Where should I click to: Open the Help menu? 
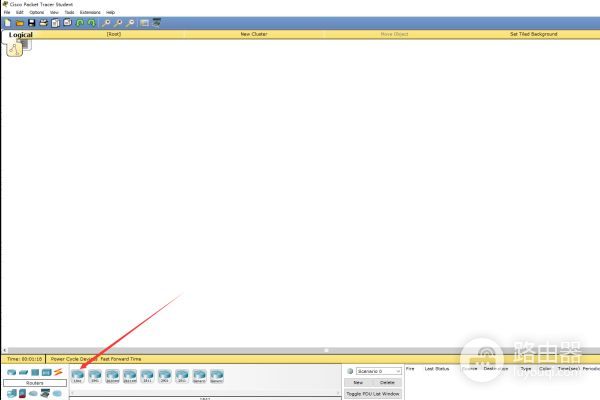tap(110, 12)
